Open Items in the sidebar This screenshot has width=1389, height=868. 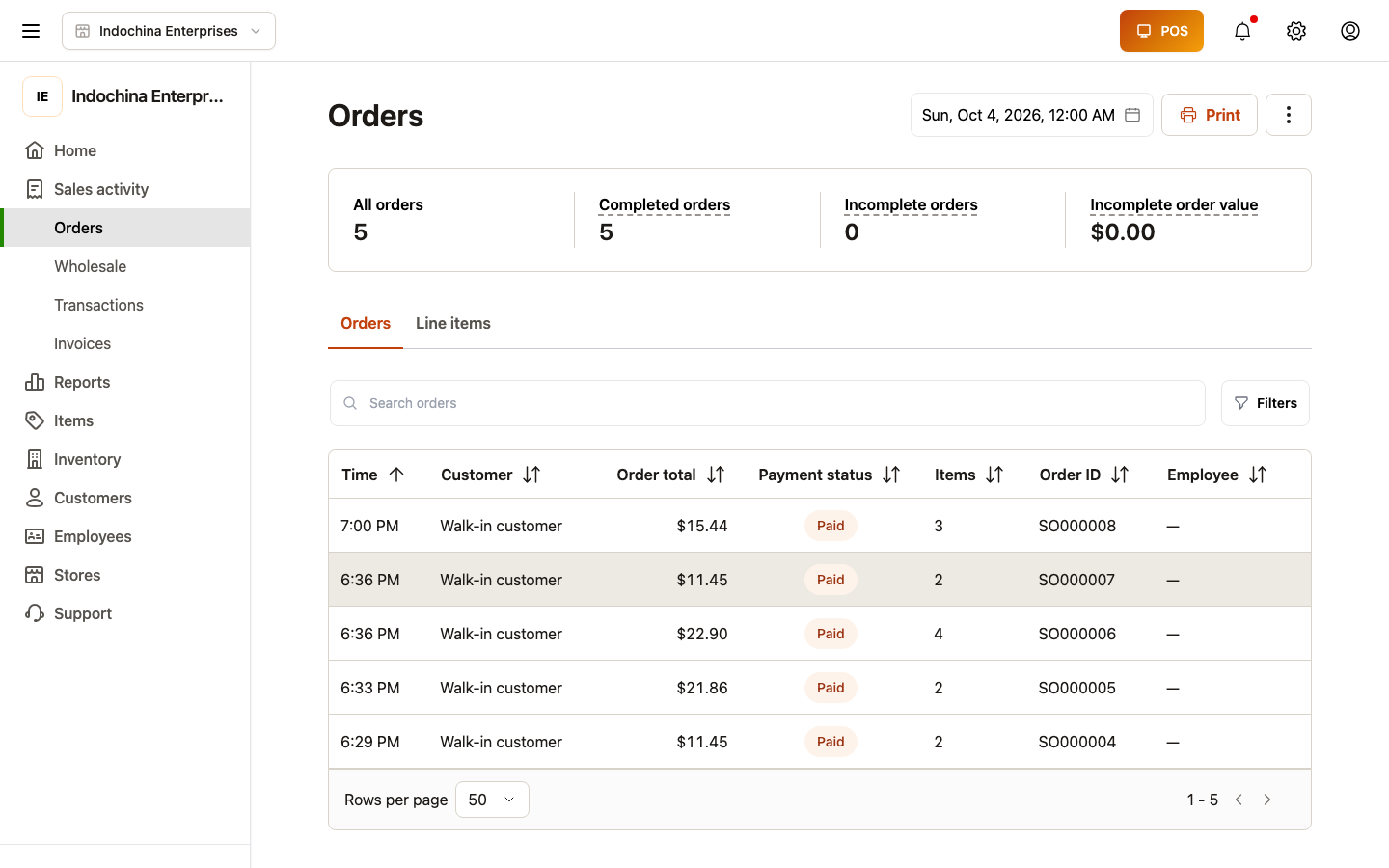[x=125, y=420]
